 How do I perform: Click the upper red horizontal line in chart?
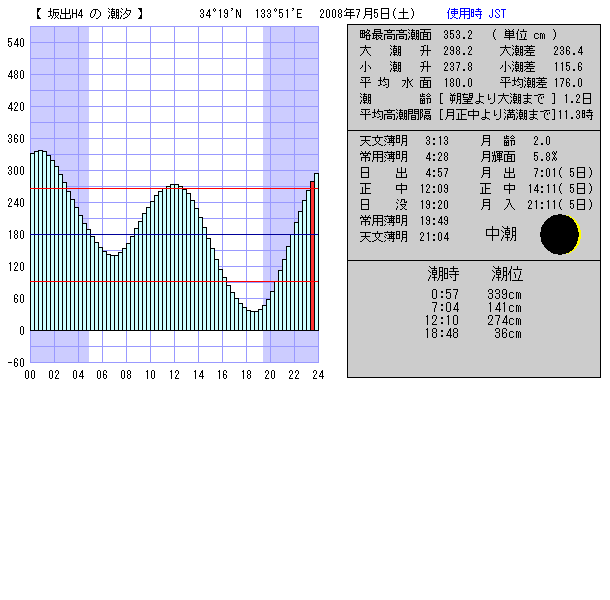(x=174, y=189)
